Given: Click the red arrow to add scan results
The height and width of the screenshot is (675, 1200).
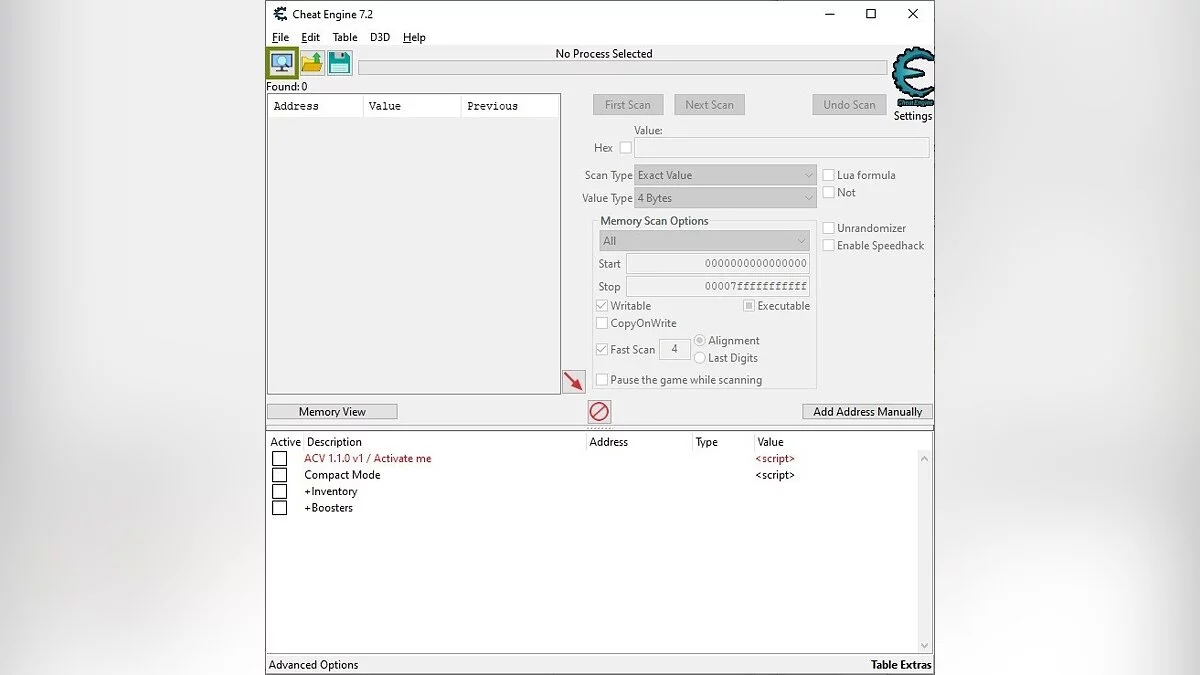Looking at the screenshot, I should point(573,381).
